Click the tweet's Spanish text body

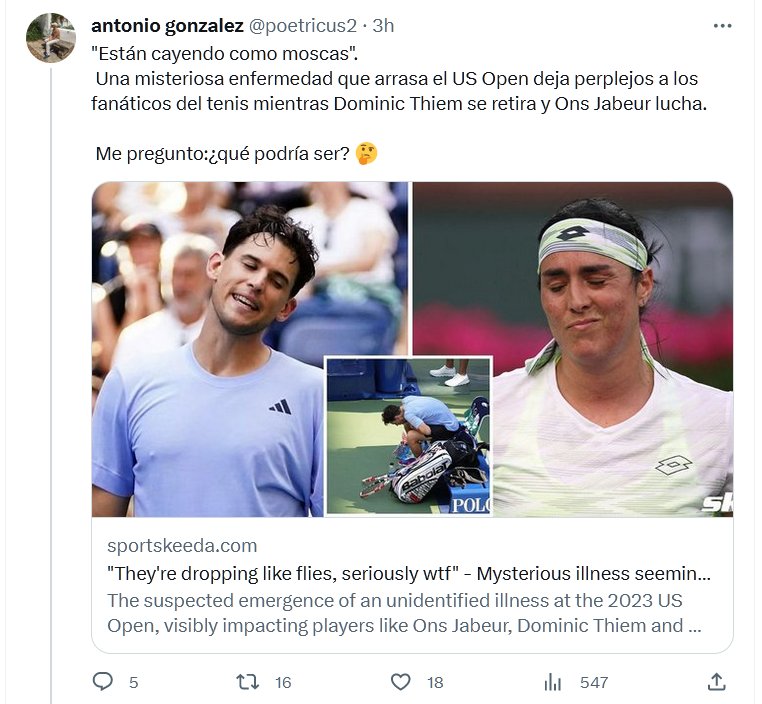(400, 90)
